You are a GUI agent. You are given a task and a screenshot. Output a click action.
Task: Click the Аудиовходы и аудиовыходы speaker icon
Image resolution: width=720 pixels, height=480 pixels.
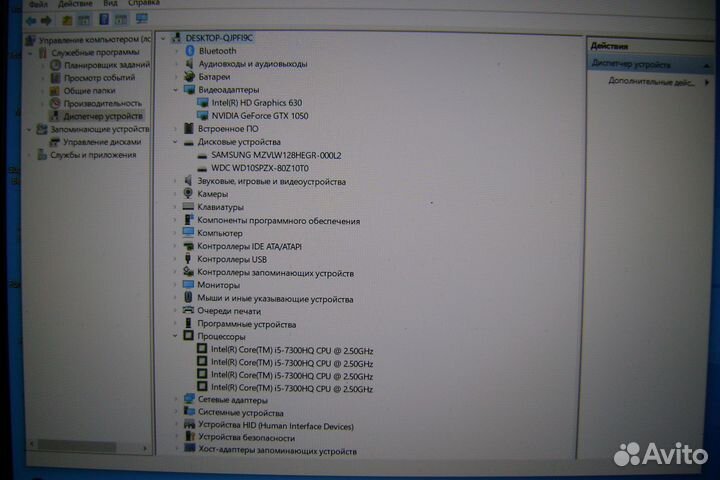pyautogui.click(x=189, y=64)
